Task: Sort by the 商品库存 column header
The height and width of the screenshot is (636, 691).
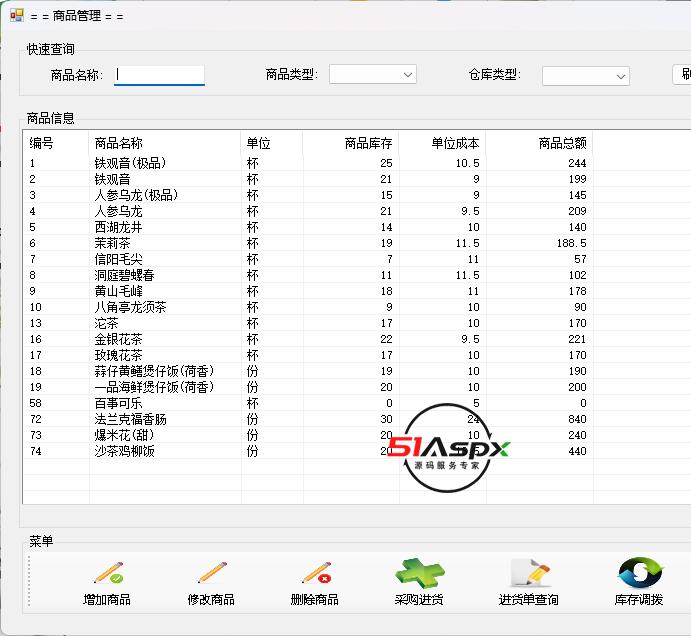Action: [351, 143]
